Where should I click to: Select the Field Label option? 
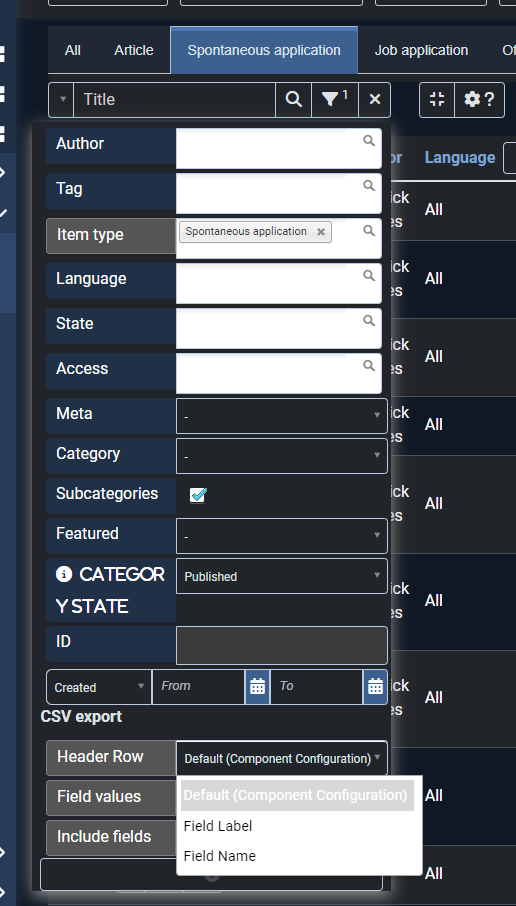click(218, 826)
